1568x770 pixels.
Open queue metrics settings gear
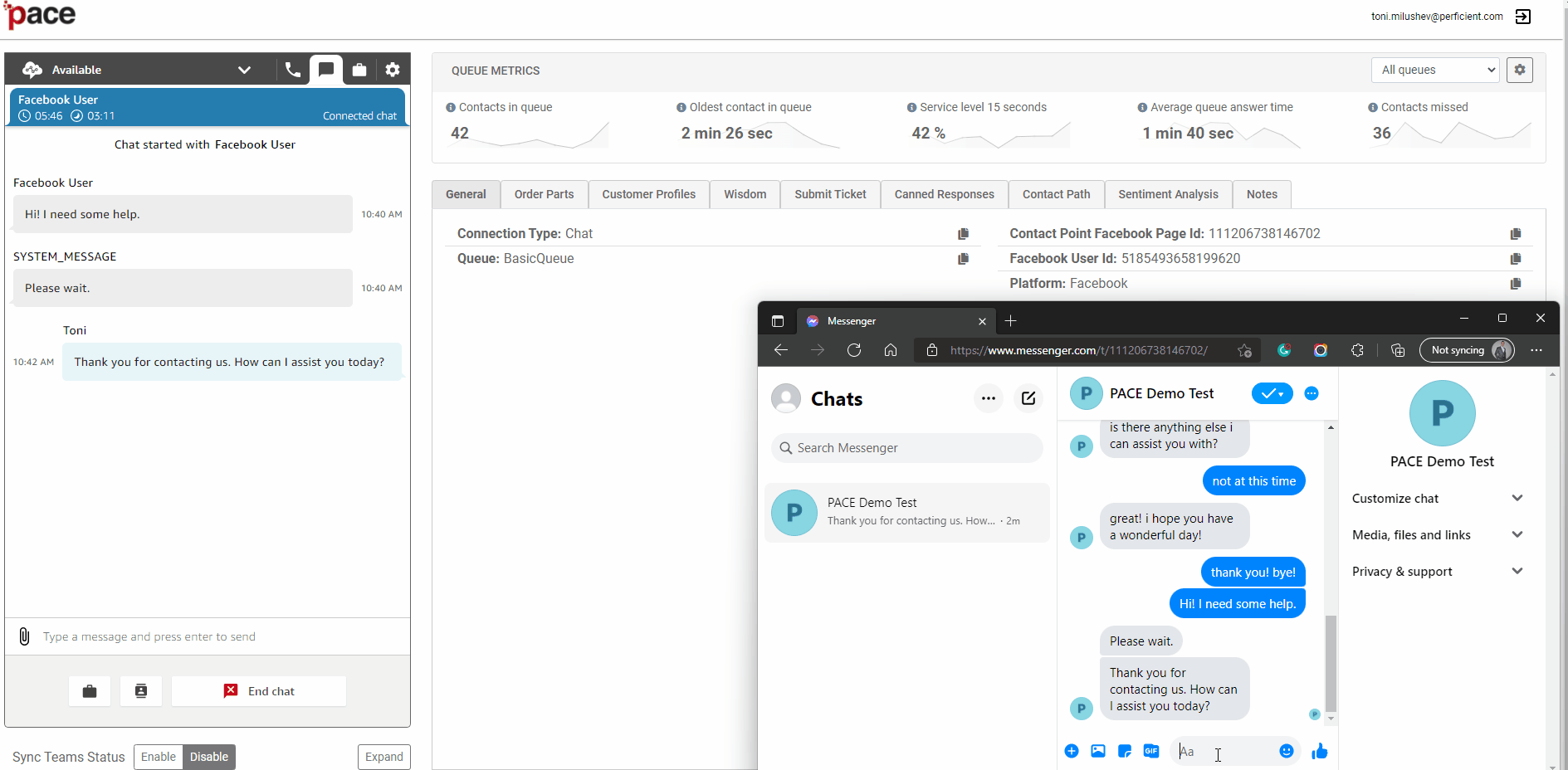pyautogui.click(x=1520, y=70)
